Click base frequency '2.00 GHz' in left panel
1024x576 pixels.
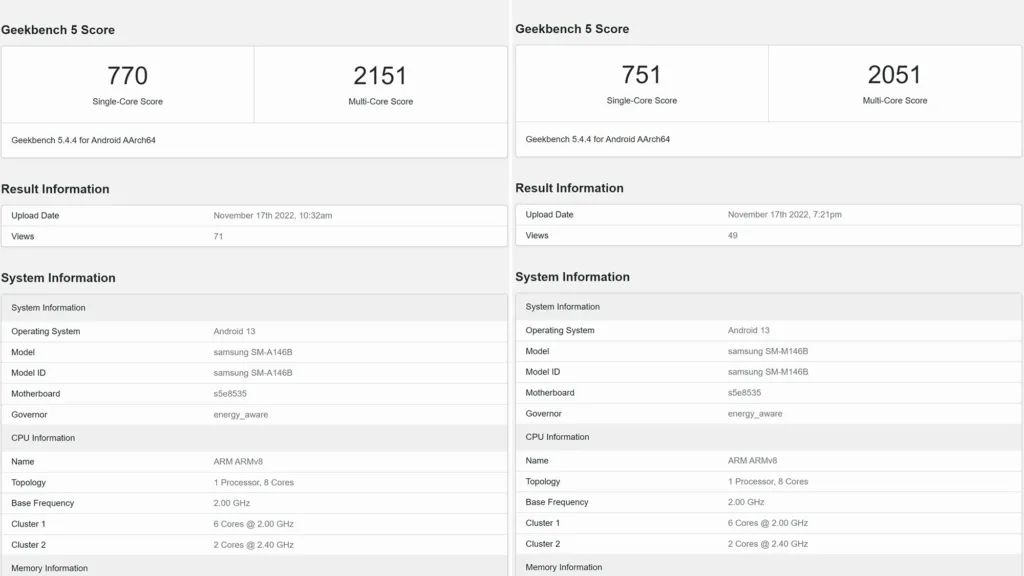pos(232,504)
